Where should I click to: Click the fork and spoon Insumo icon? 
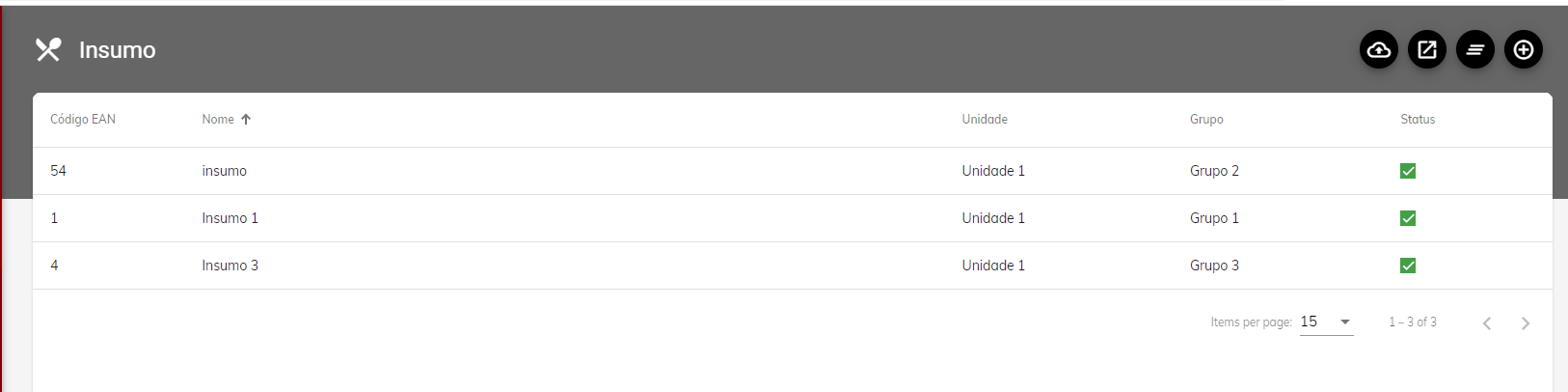point(48,50)
